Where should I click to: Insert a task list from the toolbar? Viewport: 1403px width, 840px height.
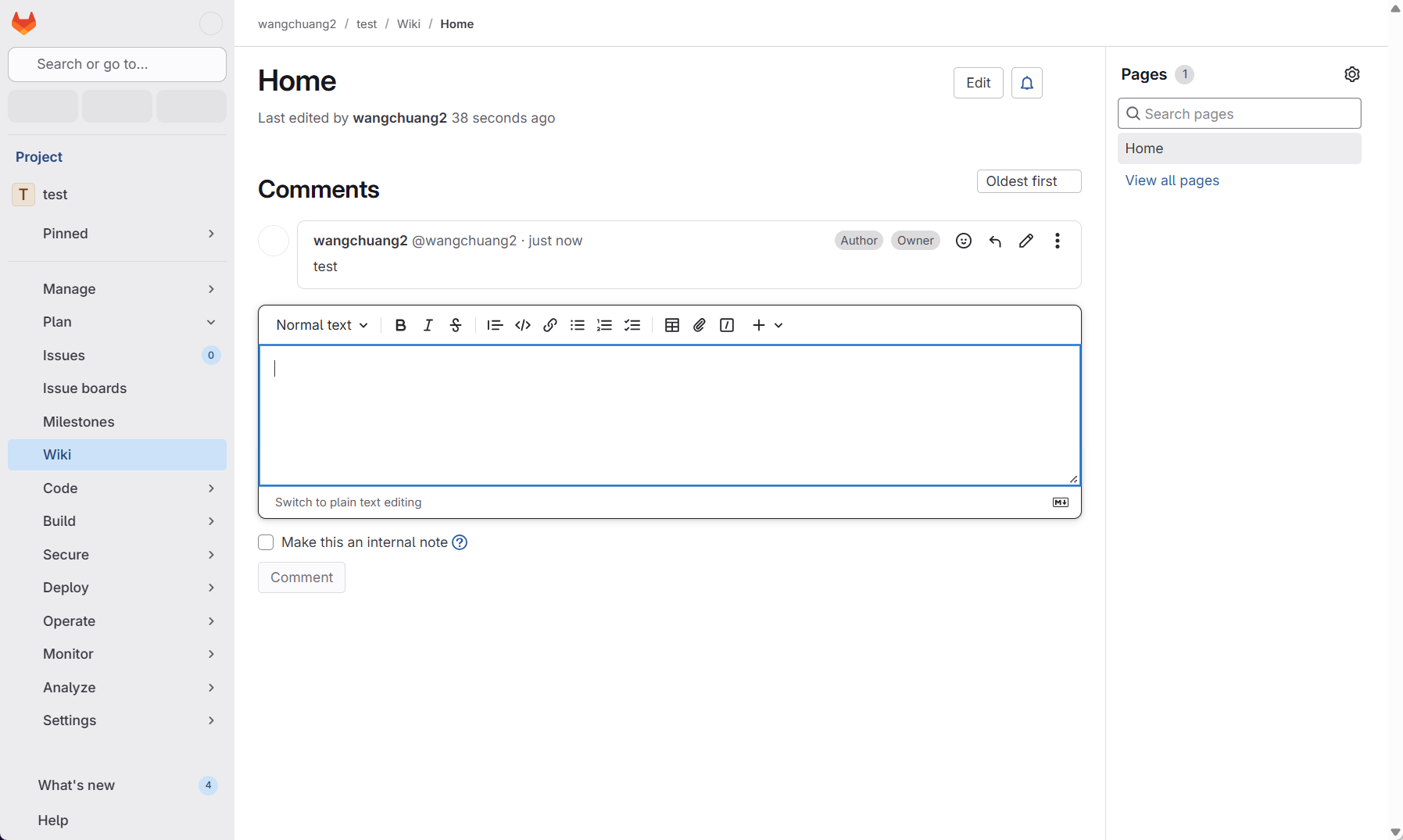[x=632, y=325]
